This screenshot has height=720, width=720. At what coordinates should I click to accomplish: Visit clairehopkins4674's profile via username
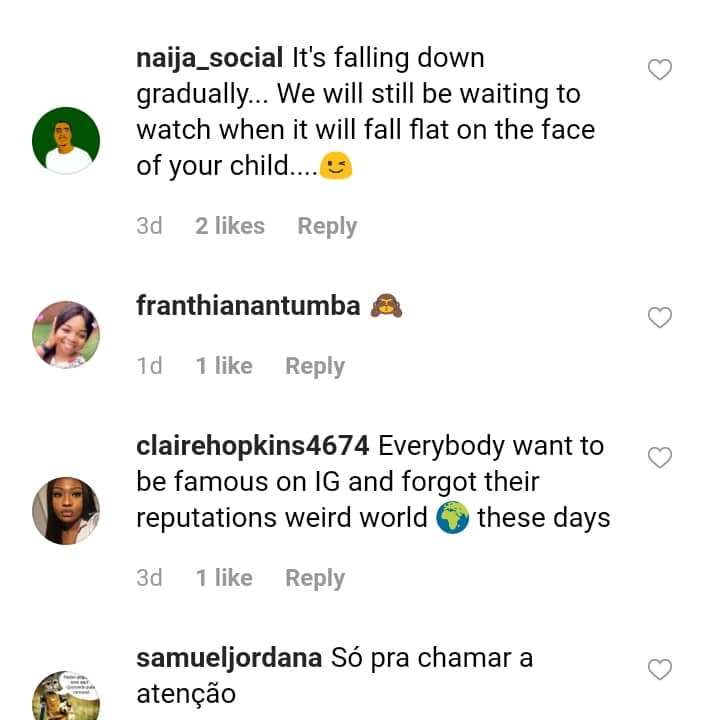click(x=253, y=445)
